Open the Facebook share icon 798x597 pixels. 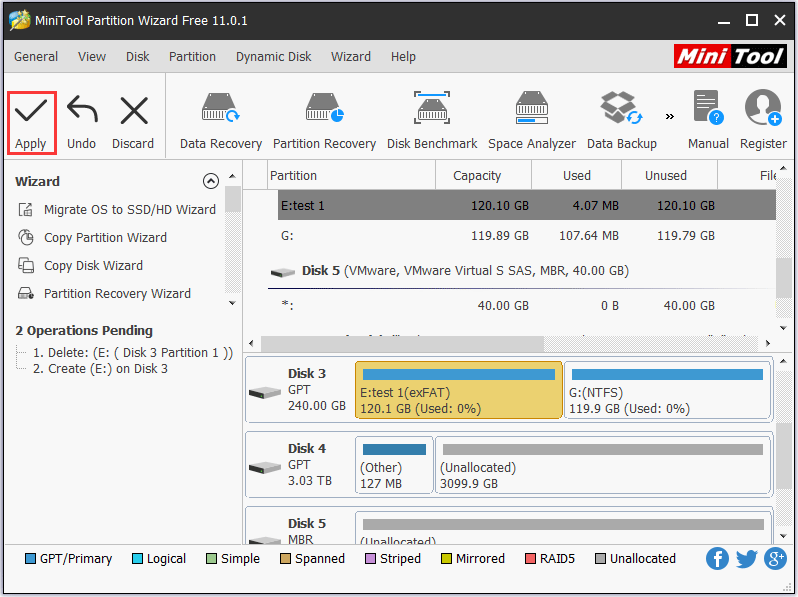click(x=717, y=559)
